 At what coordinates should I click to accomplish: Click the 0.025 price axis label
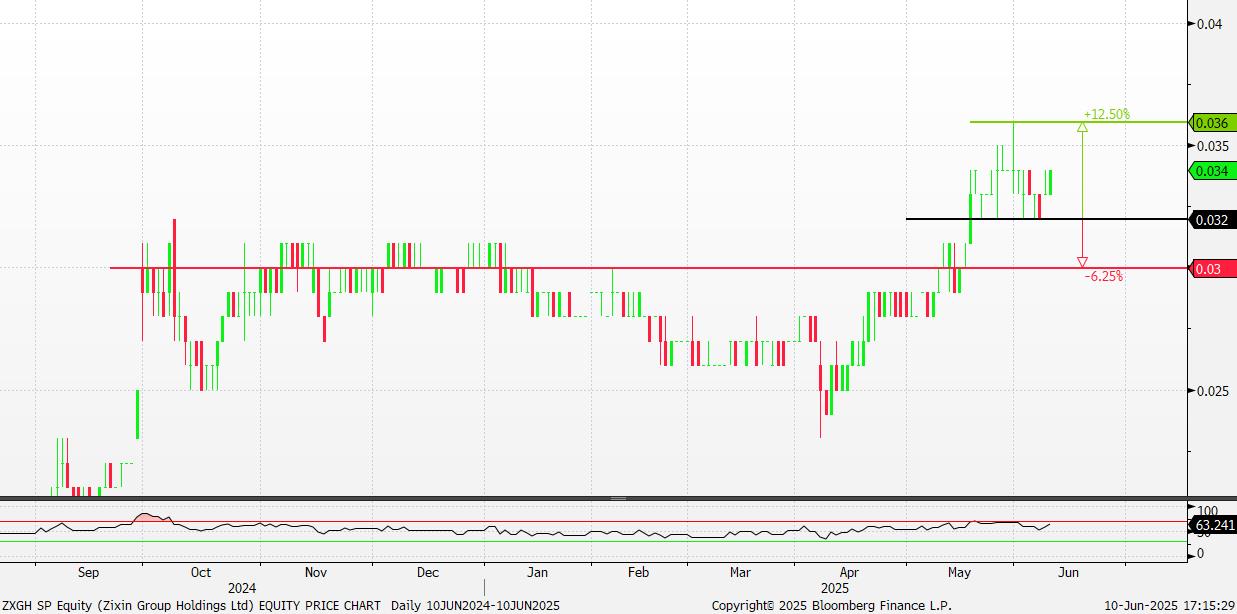point(1213,390)
